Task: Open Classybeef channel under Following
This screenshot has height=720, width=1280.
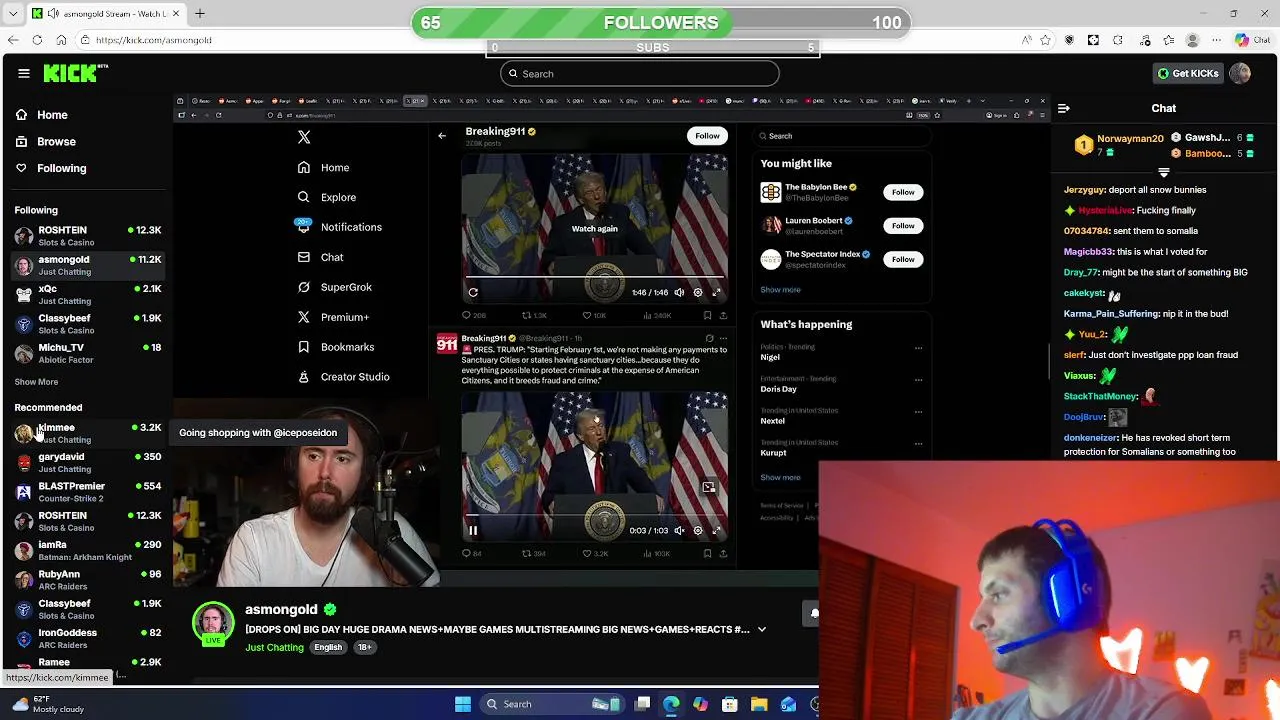Action: 88,324
